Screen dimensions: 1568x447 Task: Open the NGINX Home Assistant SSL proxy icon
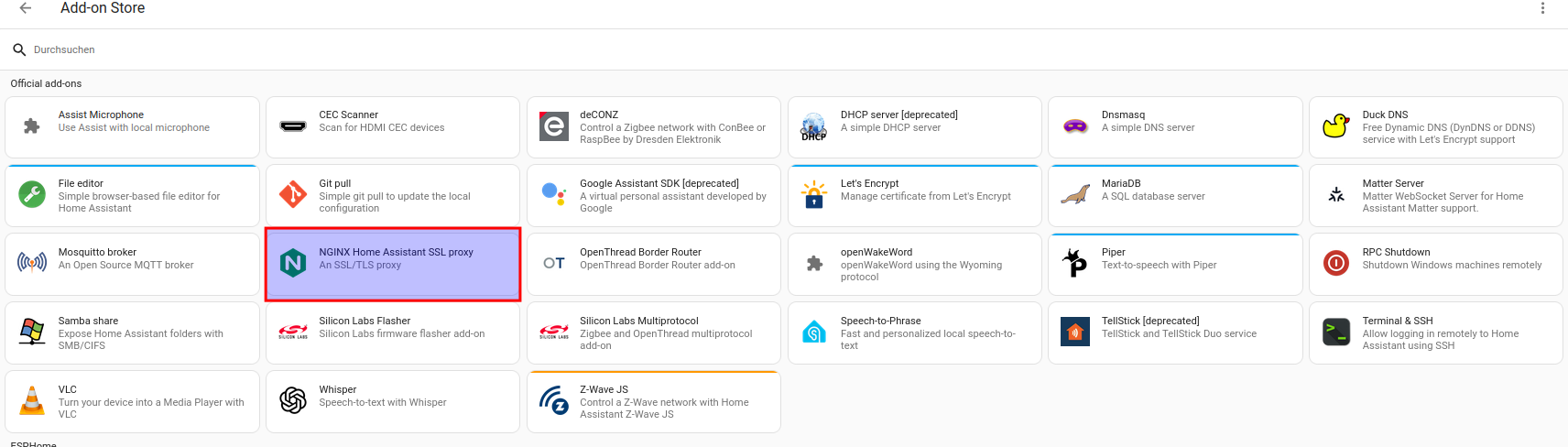tap(293, 264)
